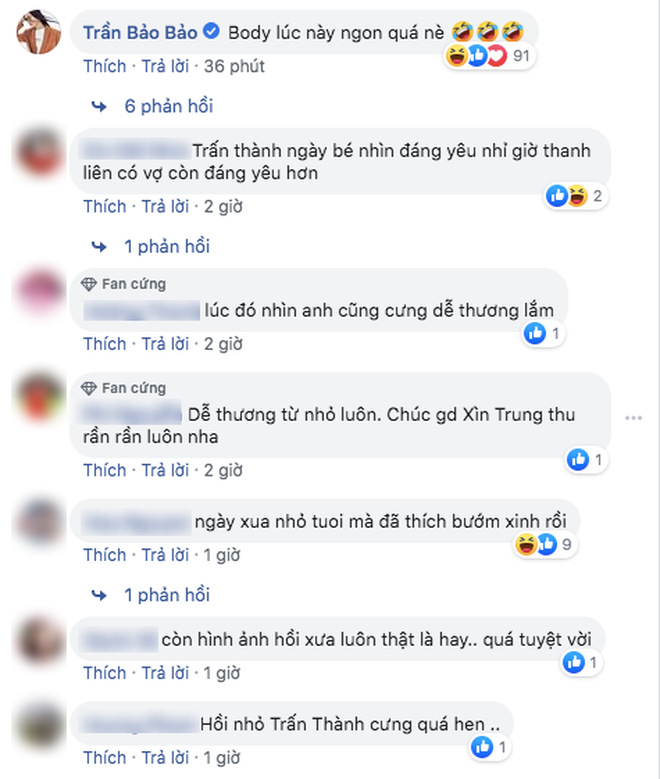The height and width of the screenshot is (779, 660).
Task: Click Trả lời under the bướm xinh comment
Action: tap(165, 555)
